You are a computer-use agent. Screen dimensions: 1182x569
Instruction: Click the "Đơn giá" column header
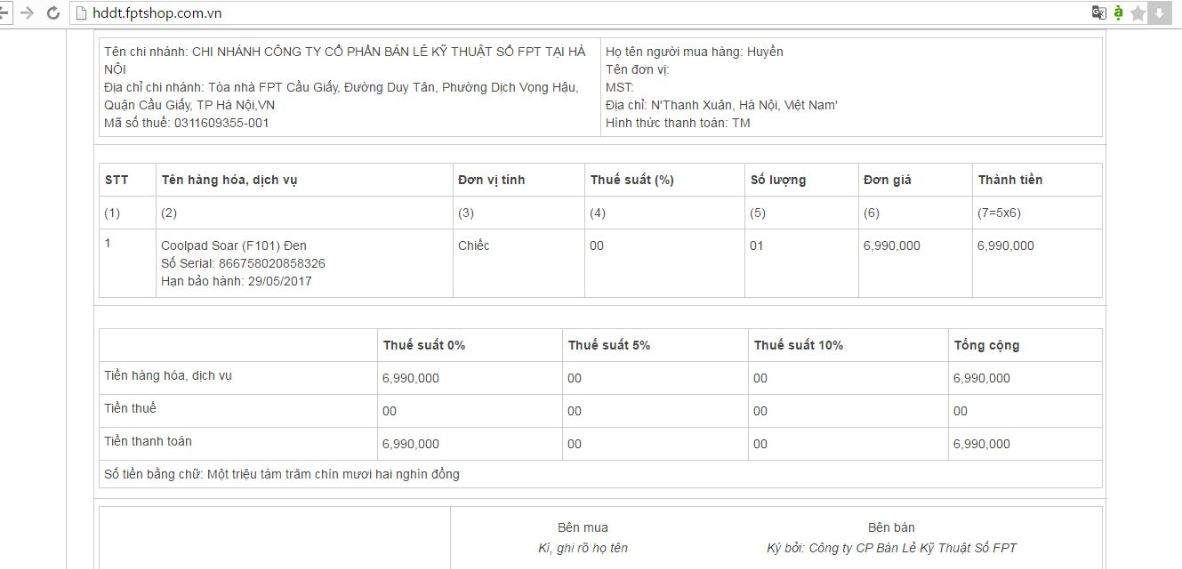(x=887, y=180)
